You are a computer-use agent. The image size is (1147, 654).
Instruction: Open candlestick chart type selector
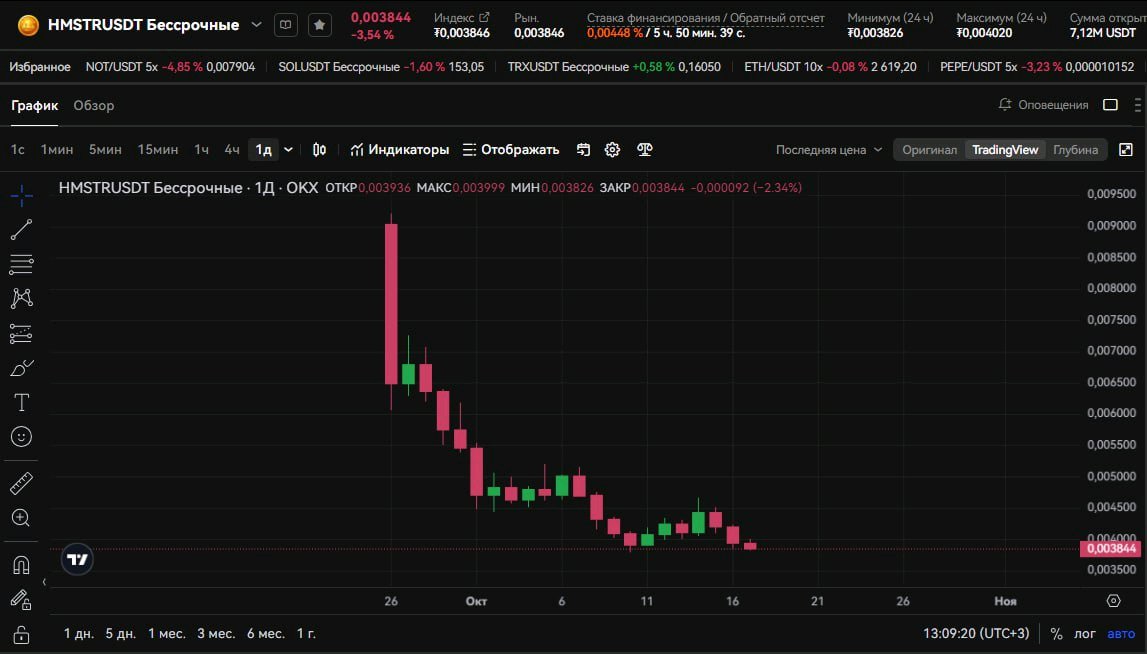319,149
